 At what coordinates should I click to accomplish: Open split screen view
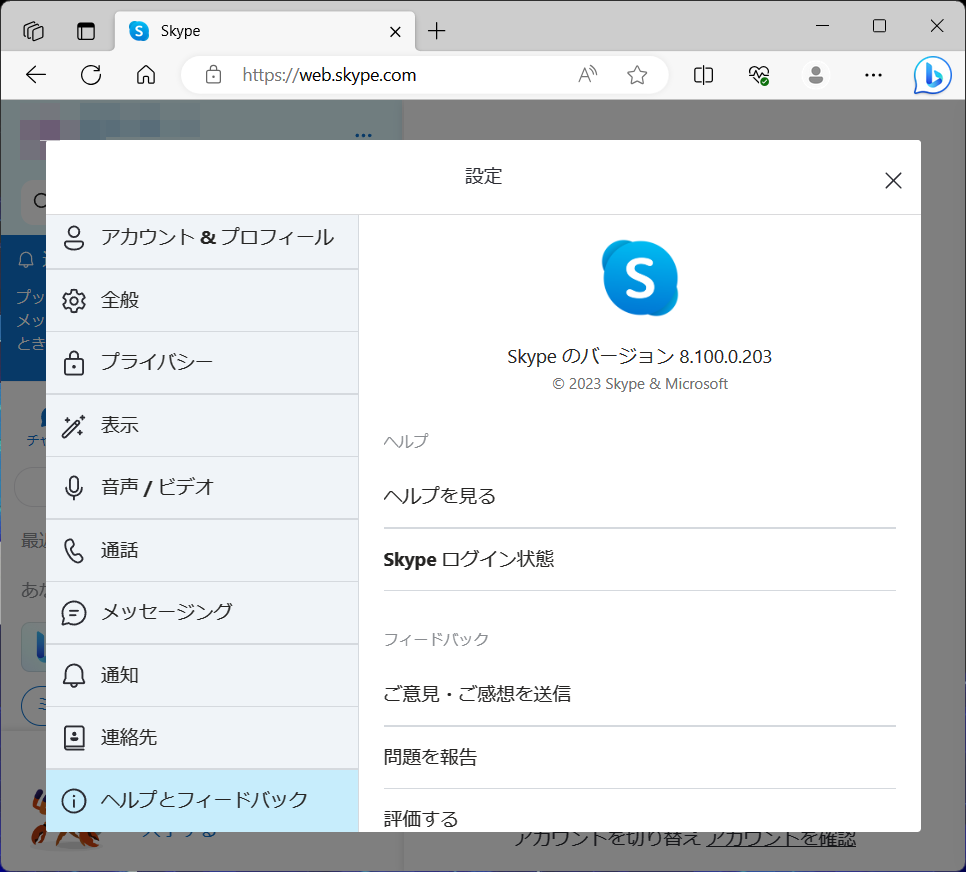click(703, 75)
